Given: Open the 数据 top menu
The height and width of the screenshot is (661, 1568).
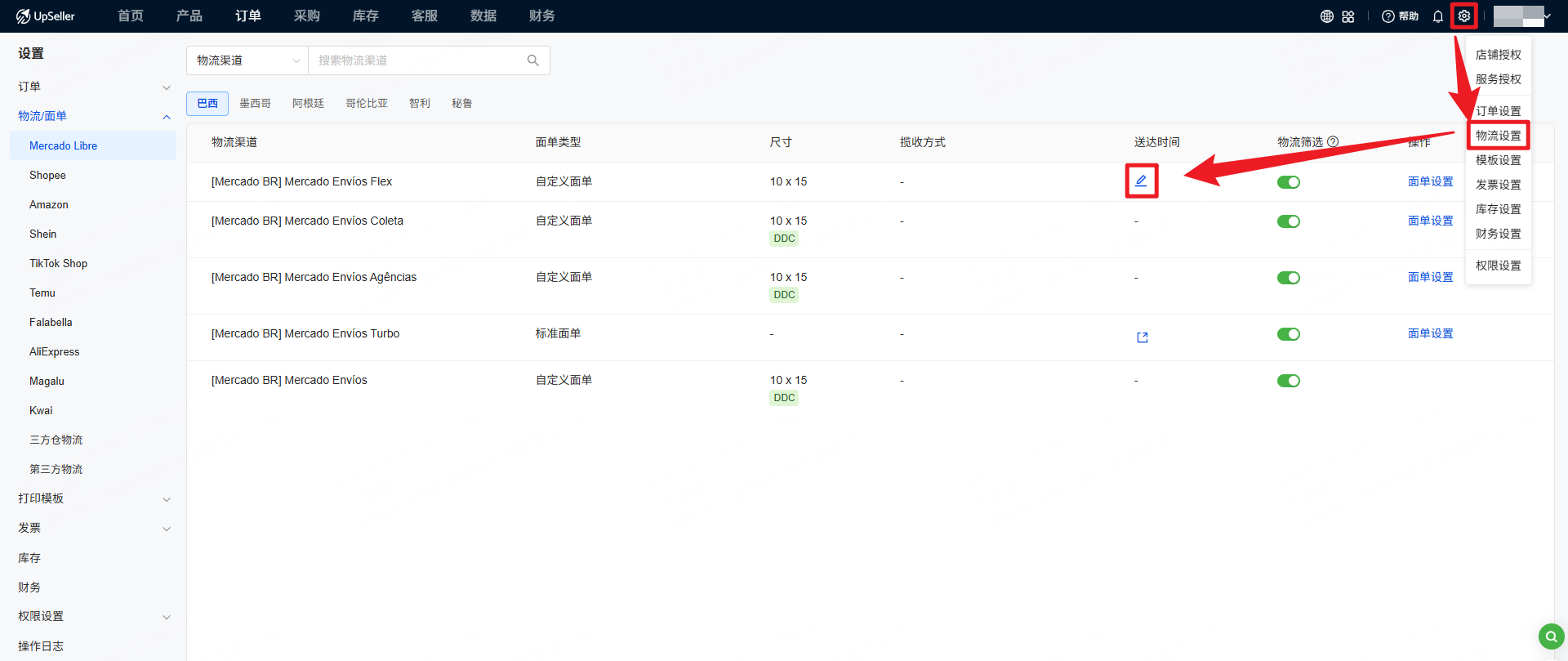Looking at the screenshot, I should 483,16.
